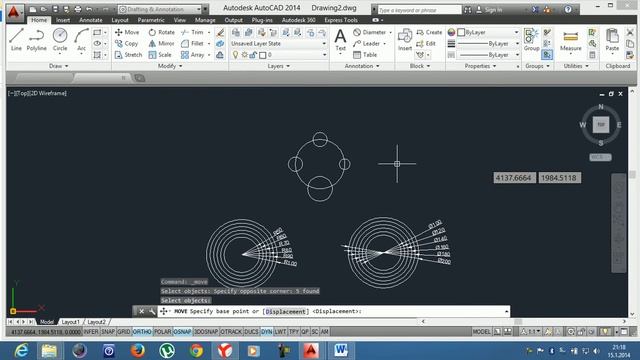Open the Parametric ribbon tab

pos(151,20)
